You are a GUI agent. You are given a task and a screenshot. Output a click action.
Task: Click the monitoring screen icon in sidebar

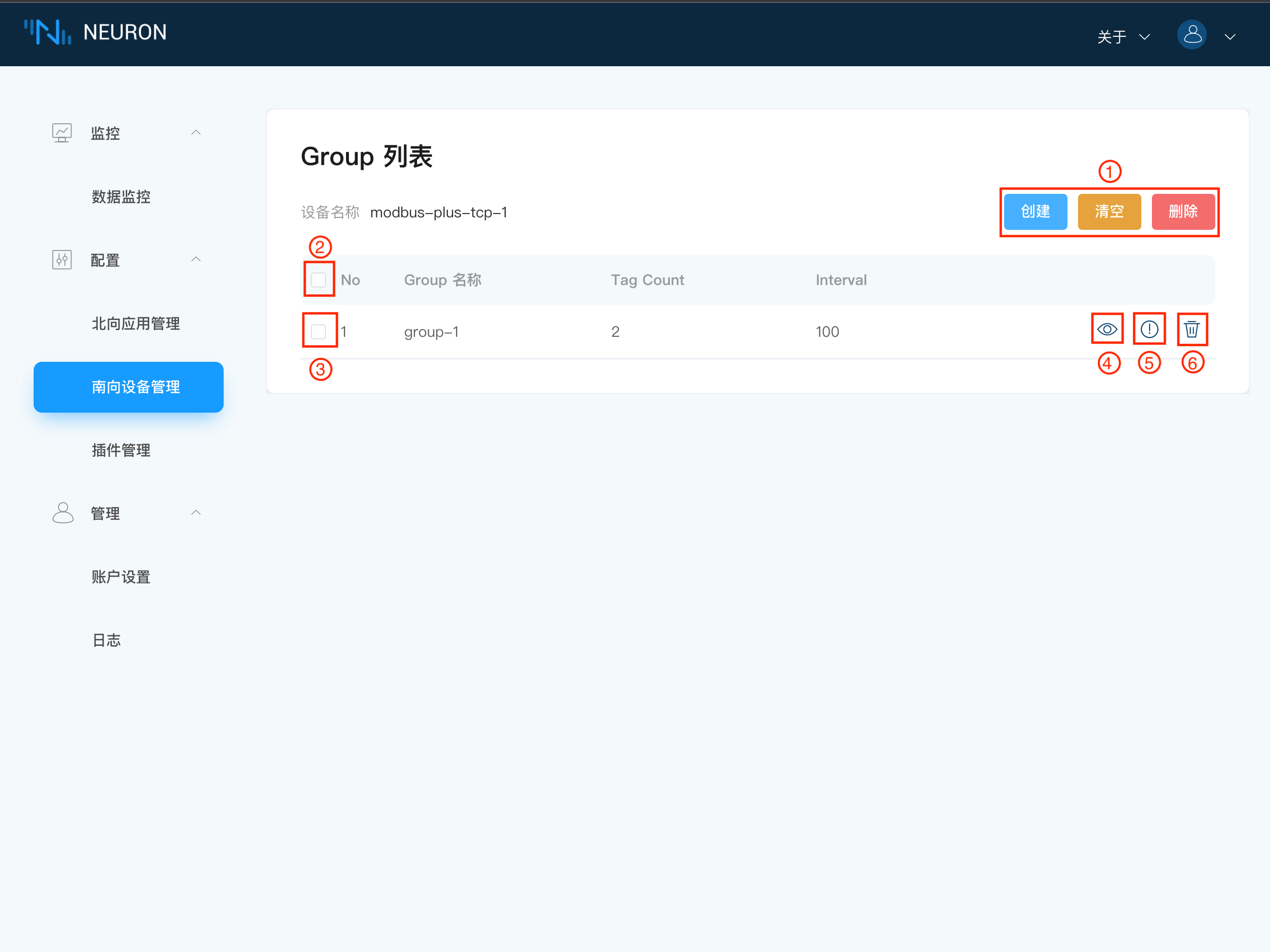click(x=61, y=132)
